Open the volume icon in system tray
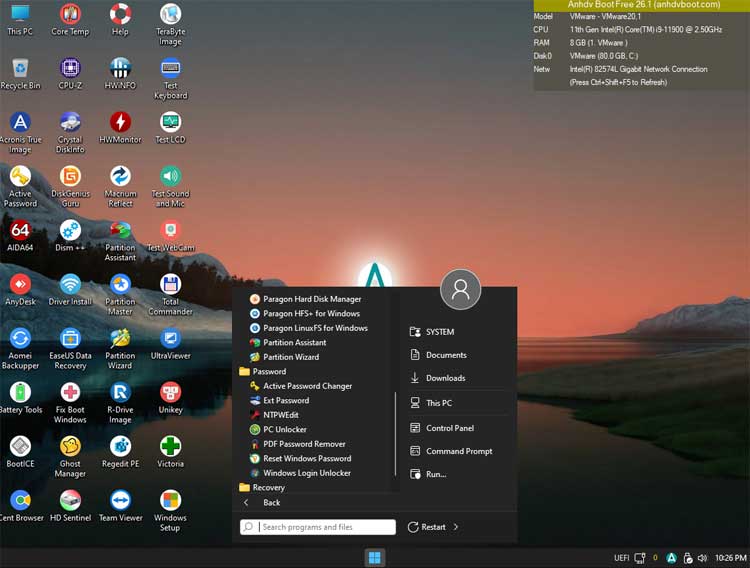750x568 pixels. 702,558
